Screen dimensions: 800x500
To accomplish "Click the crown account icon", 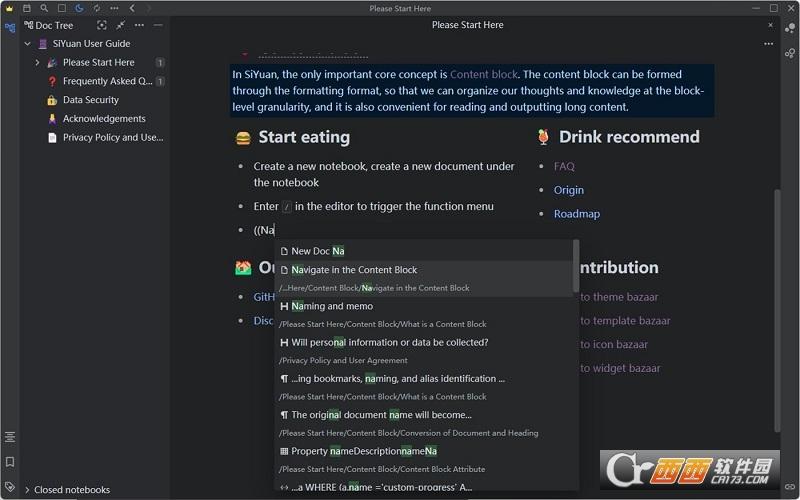I will click(9, 8).
